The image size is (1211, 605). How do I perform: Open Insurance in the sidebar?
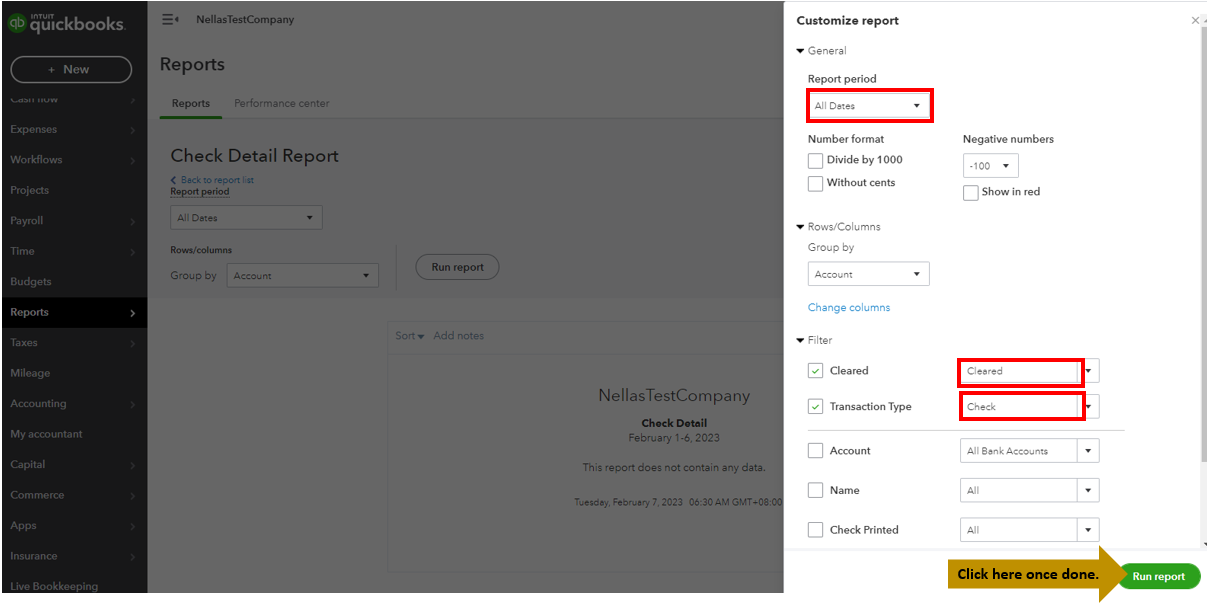(73, 557)
